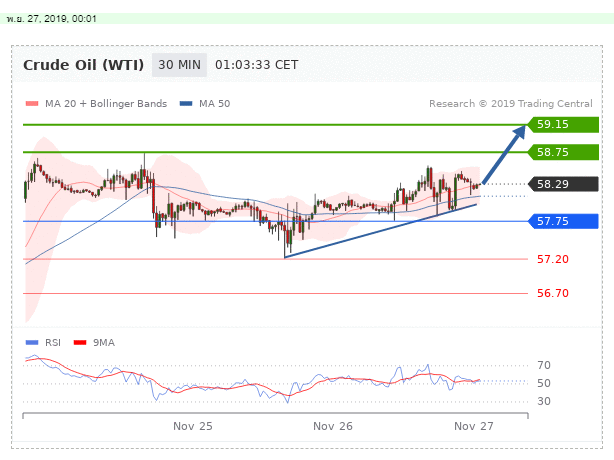This screenshot has width=614, height=460.
Task: Click the RSI legend label
Action: (53, 343)
